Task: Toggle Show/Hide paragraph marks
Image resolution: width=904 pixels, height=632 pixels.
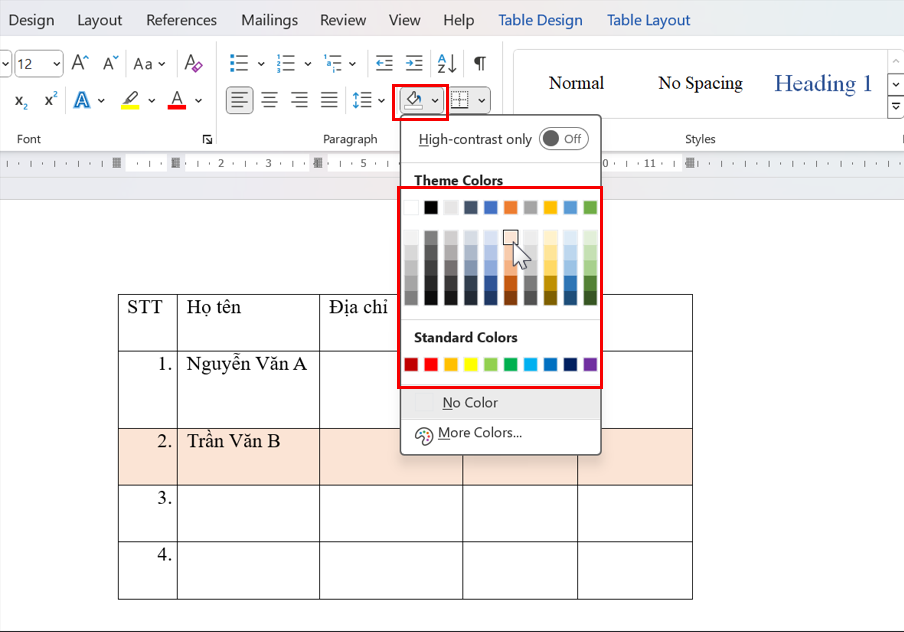Action: (480, 64)
